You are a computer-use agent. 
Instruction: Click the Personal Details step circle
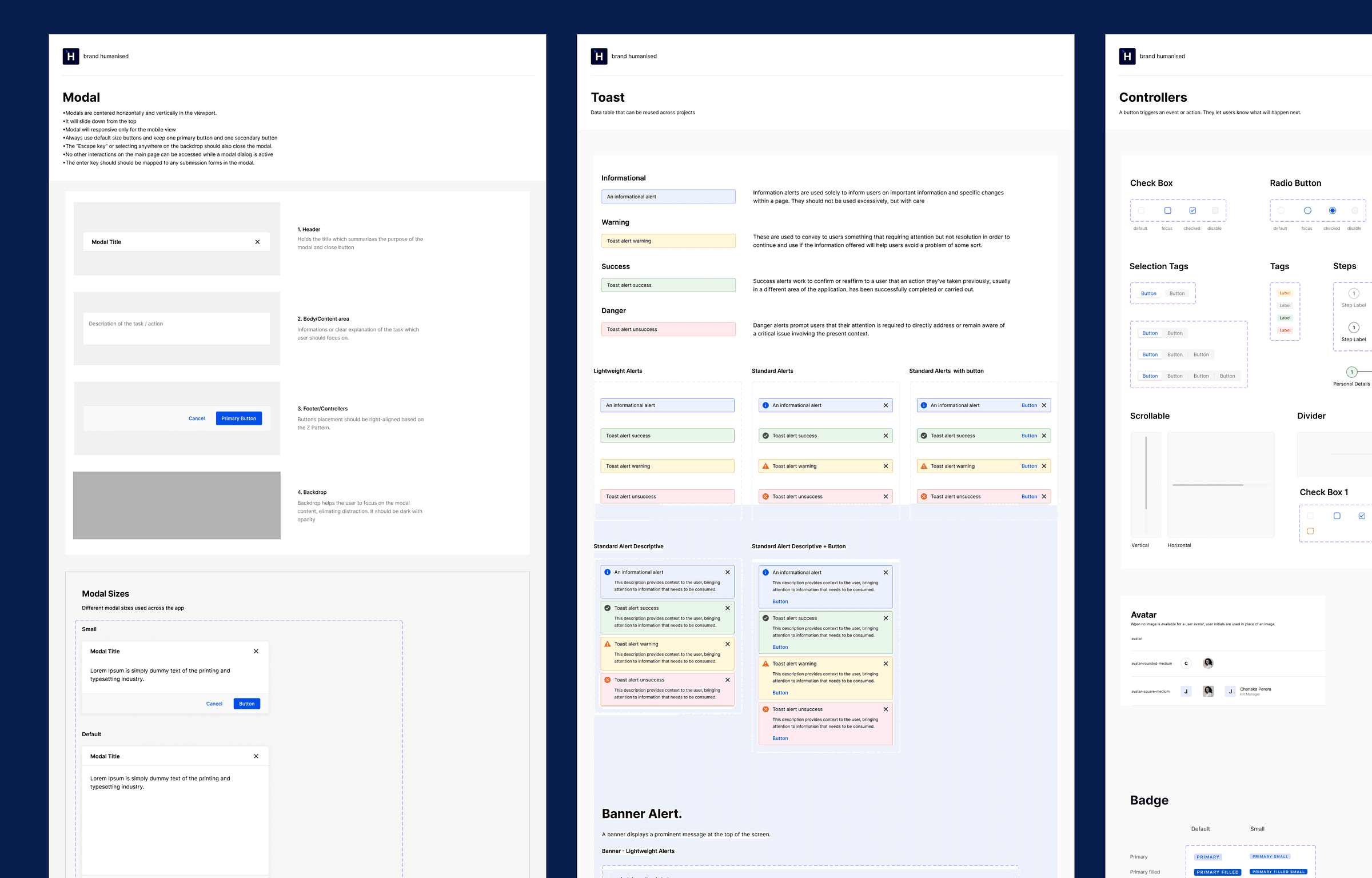click(x=1352, y=372)
